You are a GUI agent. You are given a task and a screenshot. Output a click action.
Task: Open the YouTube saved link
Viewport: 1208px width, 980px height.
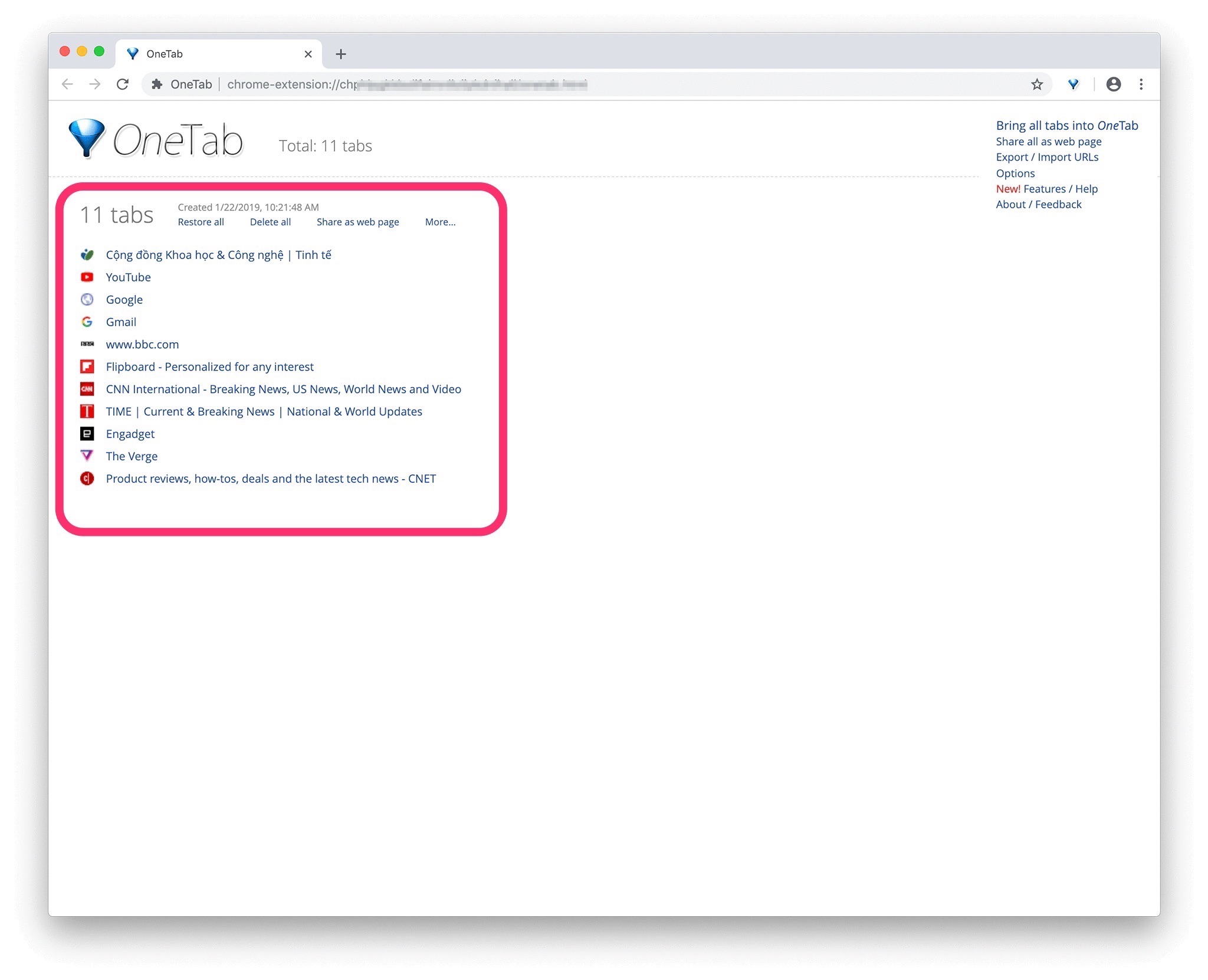129,277
